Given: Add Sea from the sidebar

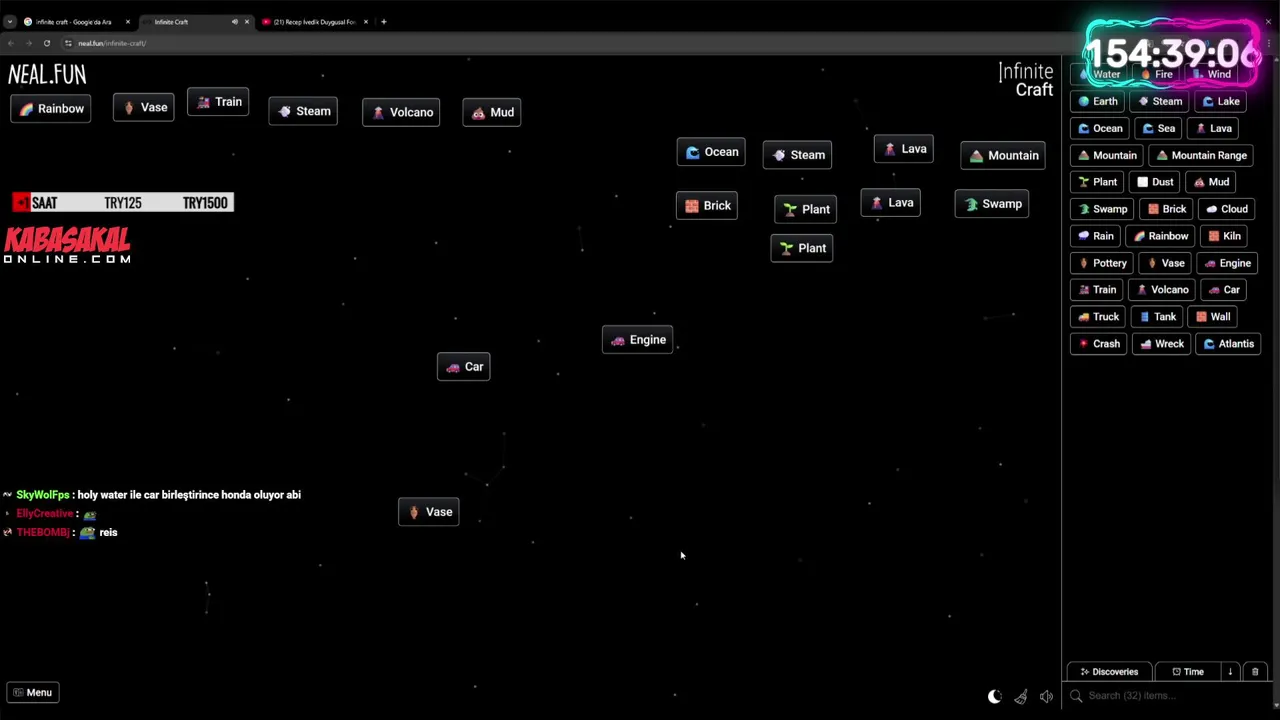Looking at the screenshot, I should coord(1158,128).
